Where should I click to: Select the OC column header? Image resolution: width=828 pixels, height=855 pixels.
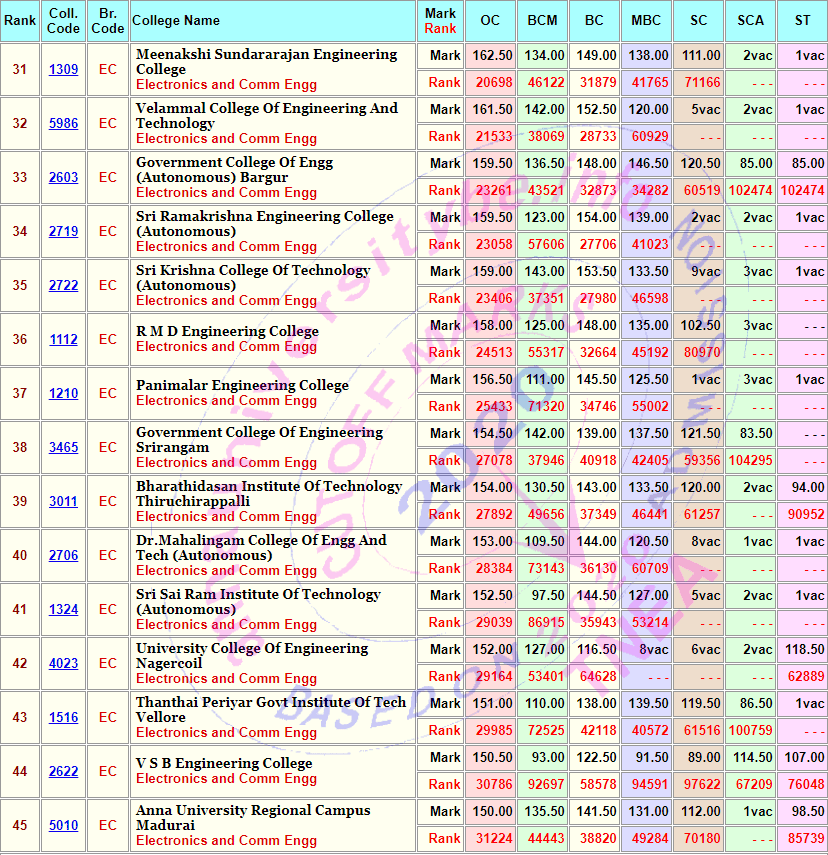[x=490, y=21]
